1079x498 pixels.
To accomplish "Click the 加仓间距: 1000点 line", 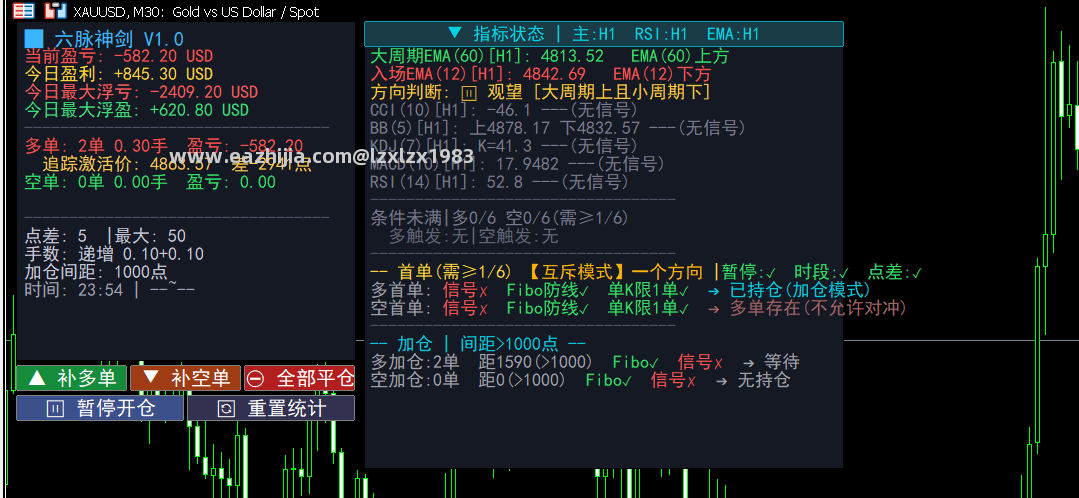I will coord(96,272).
